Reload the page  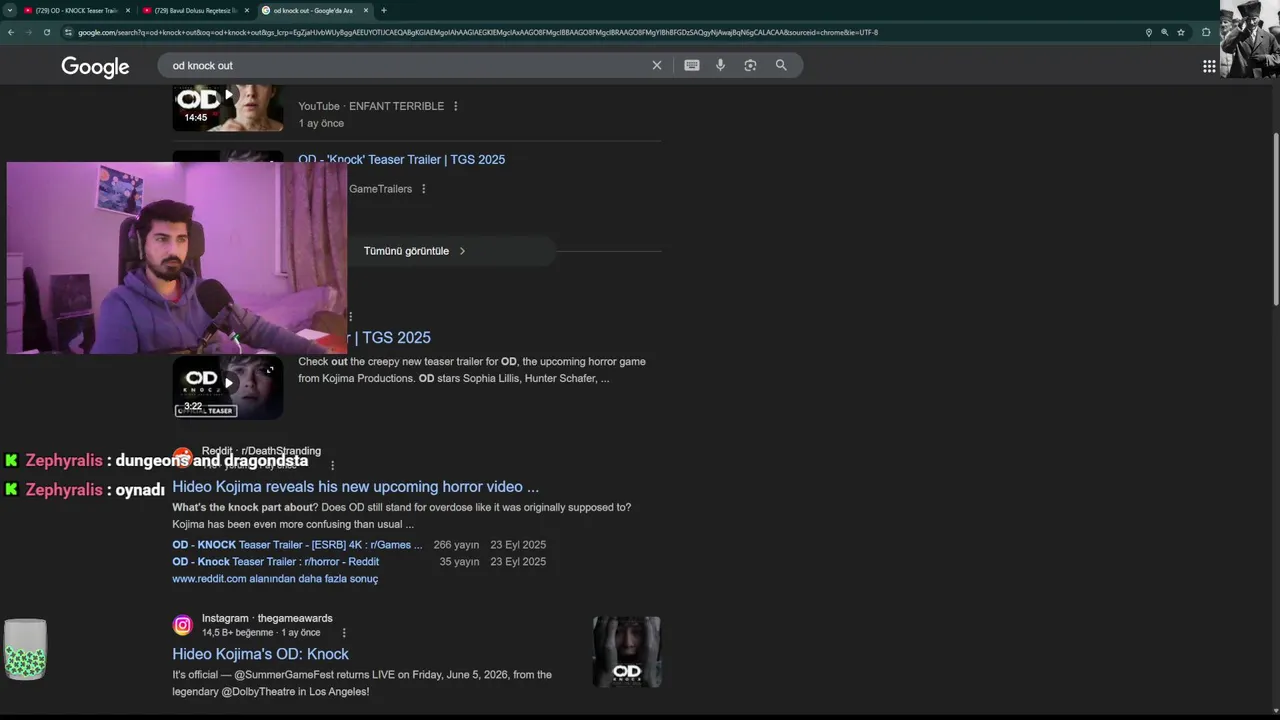(46, 32)
